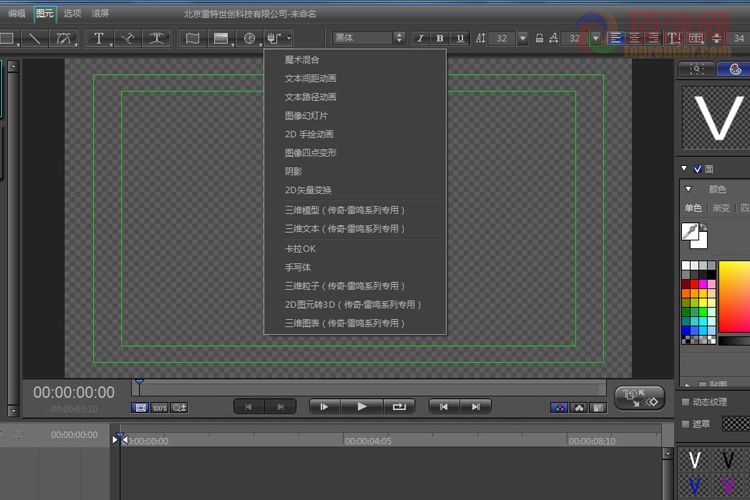Uncheck the 面 checkbox
The width and height of the screenshot is (750, 500).
pos(697,169)
